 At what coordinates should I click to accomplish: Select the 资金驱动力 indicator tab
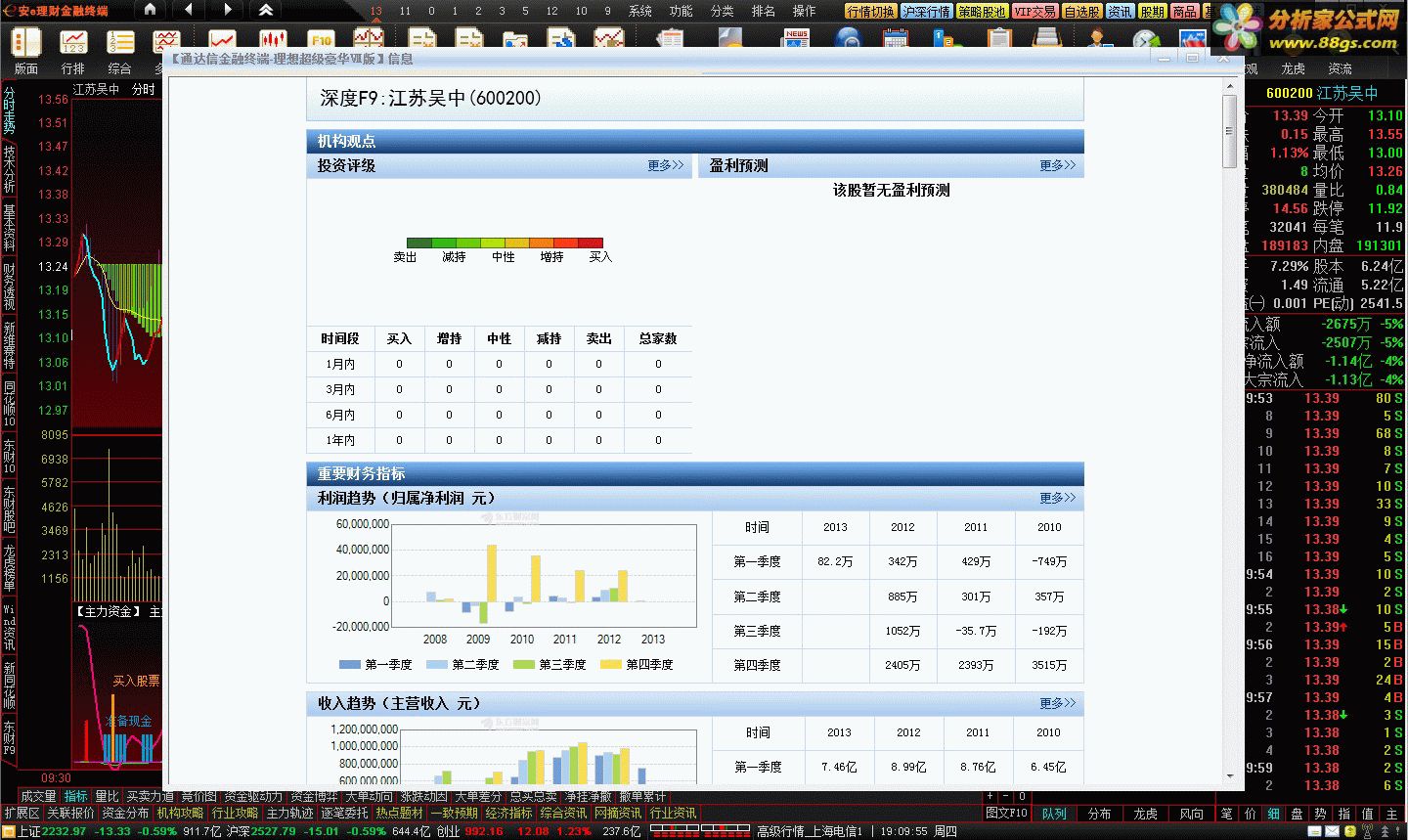tap(253, 797)
